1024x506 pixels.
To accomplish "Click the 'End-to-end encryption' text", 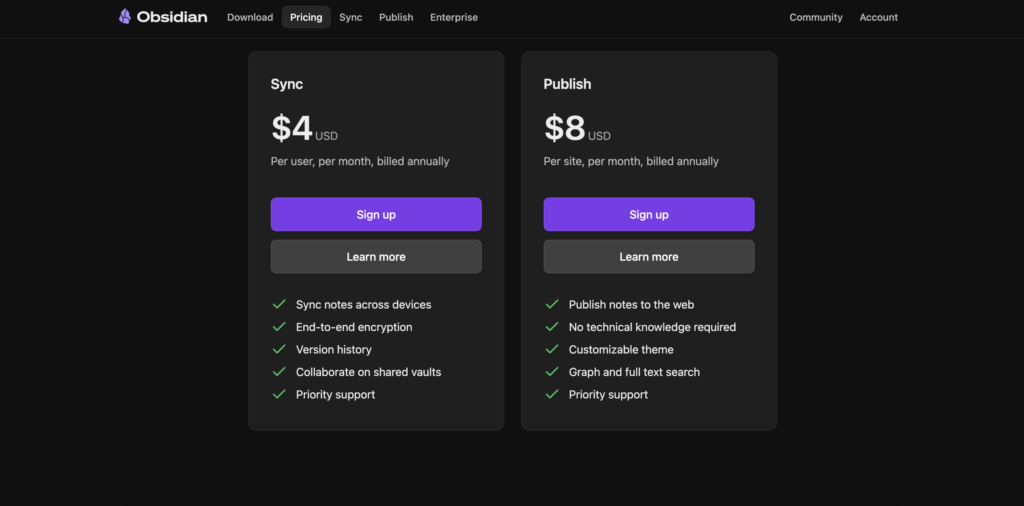I will coord(354,327).
